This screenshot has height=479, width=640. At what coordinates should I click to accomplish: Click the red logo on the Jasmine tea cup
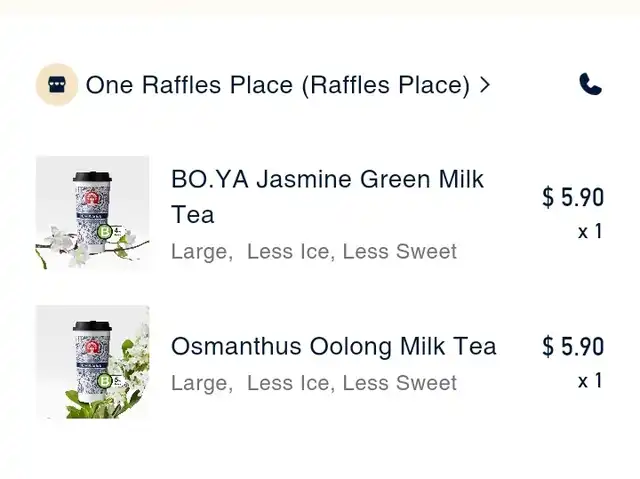(91, 198)
